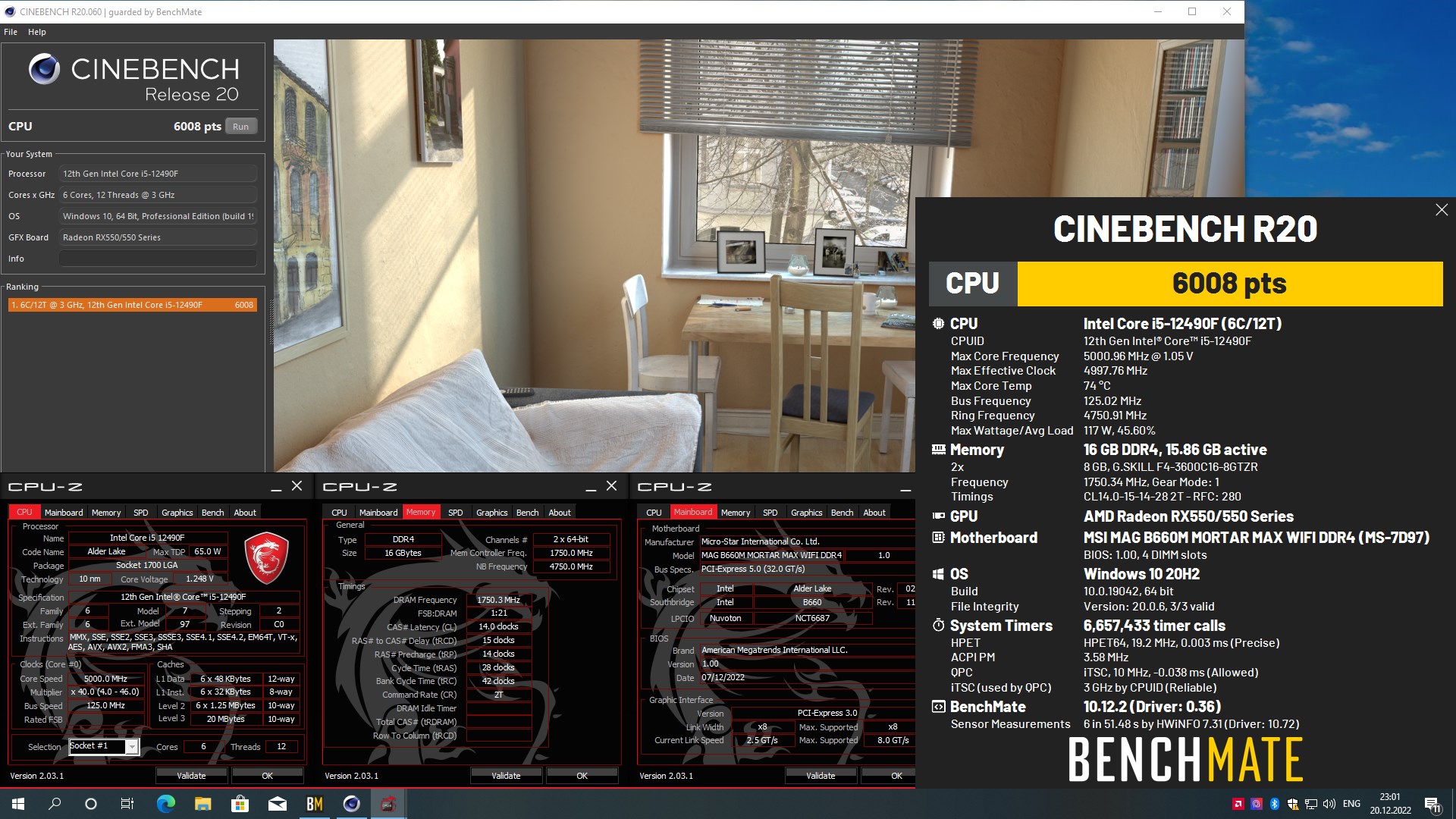Open Cortana from the taskbar

coord(91,804)
